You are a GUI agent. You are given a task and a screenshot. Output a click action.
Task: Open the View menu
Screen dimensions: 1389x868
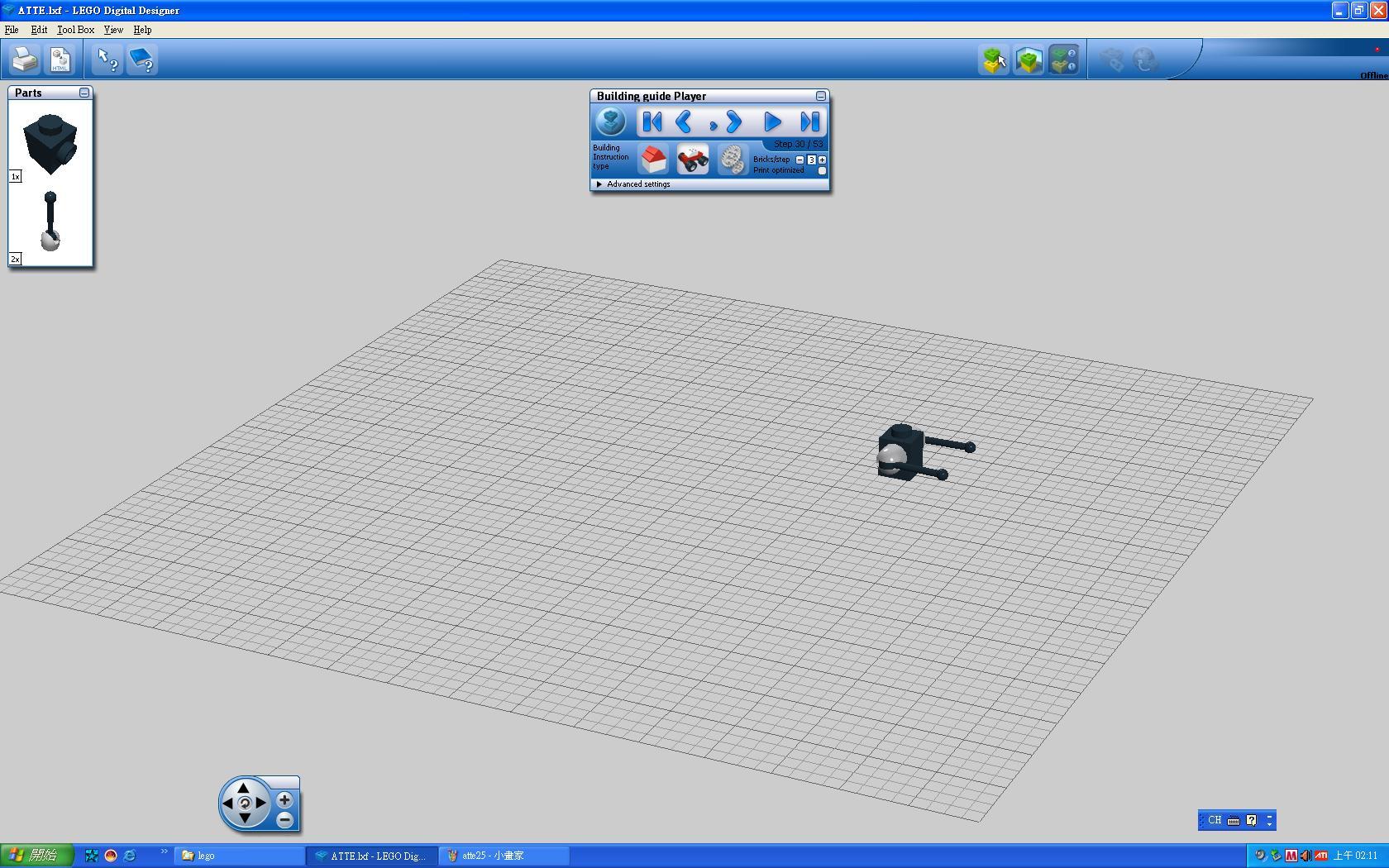point(113,30)
